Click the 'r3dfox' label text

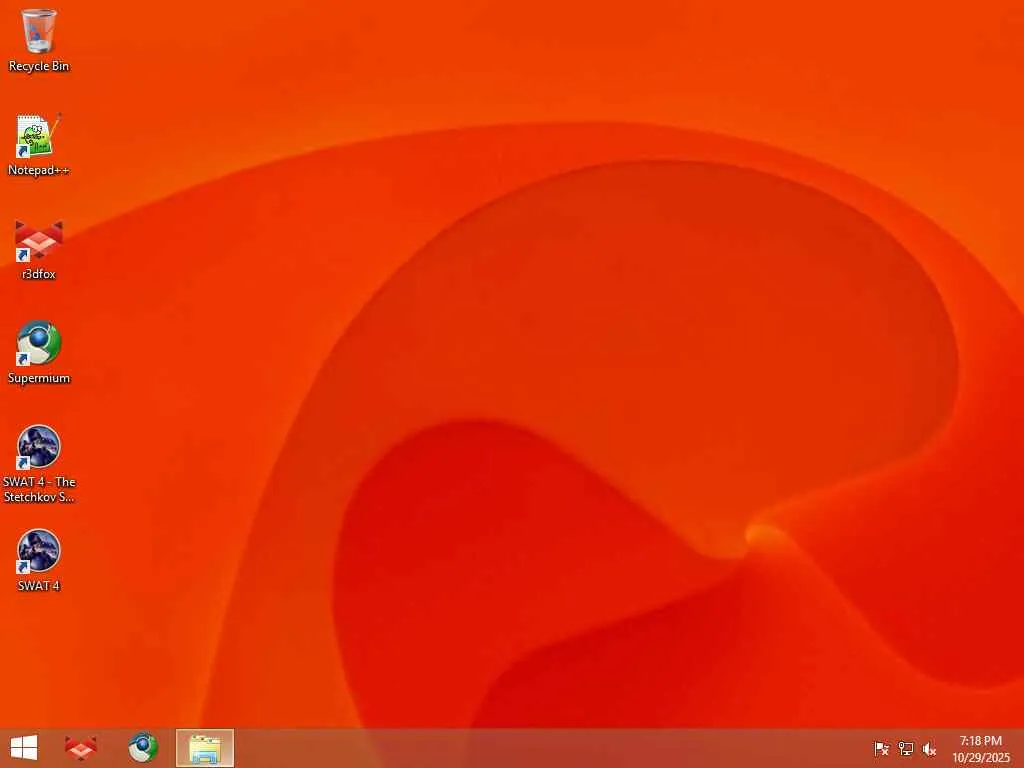point(39,274)
